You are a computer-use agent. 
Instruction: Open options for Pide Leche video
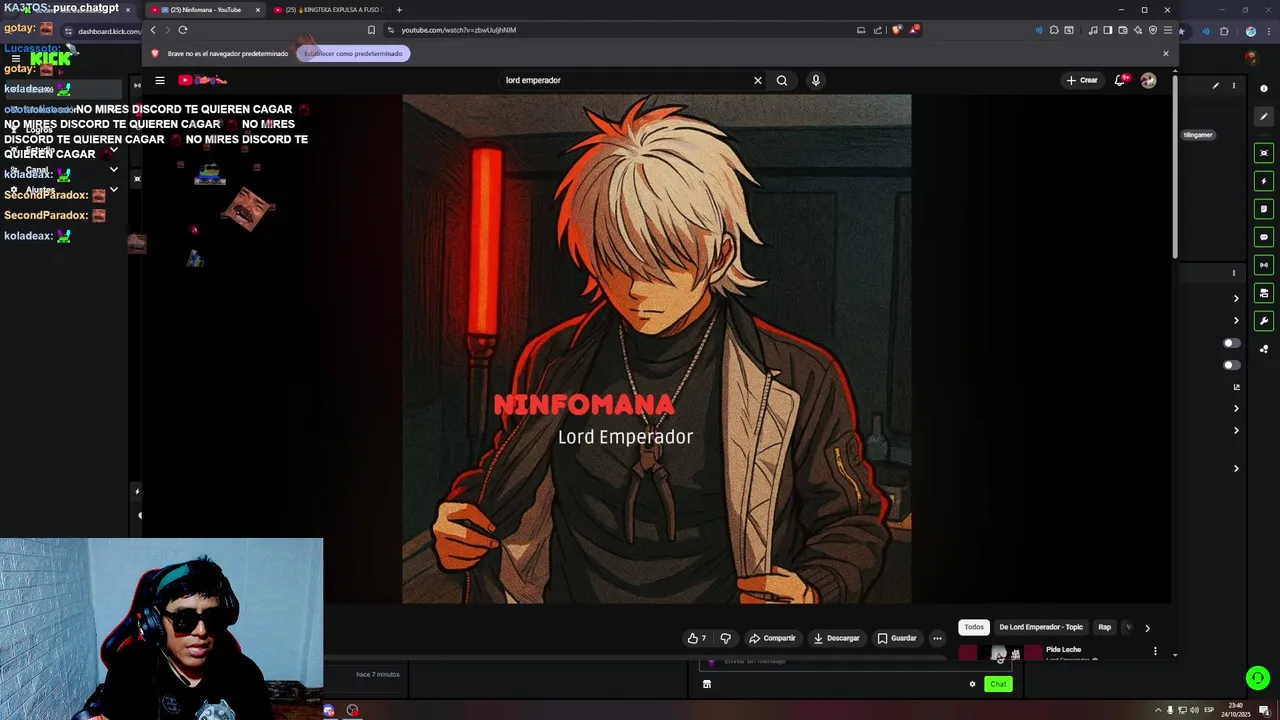click(1155, 651)
